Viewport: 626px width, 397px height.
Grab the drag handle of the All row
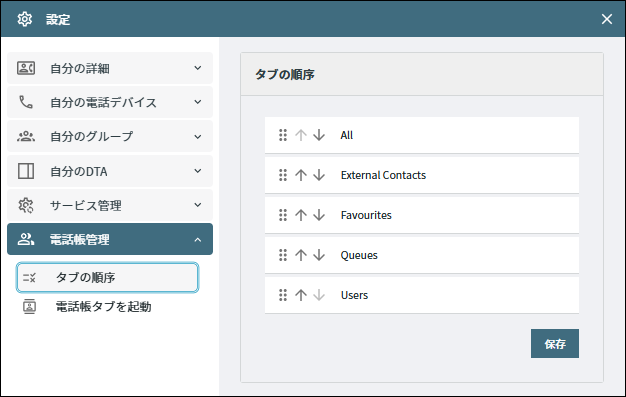click(x=283, y=135)
